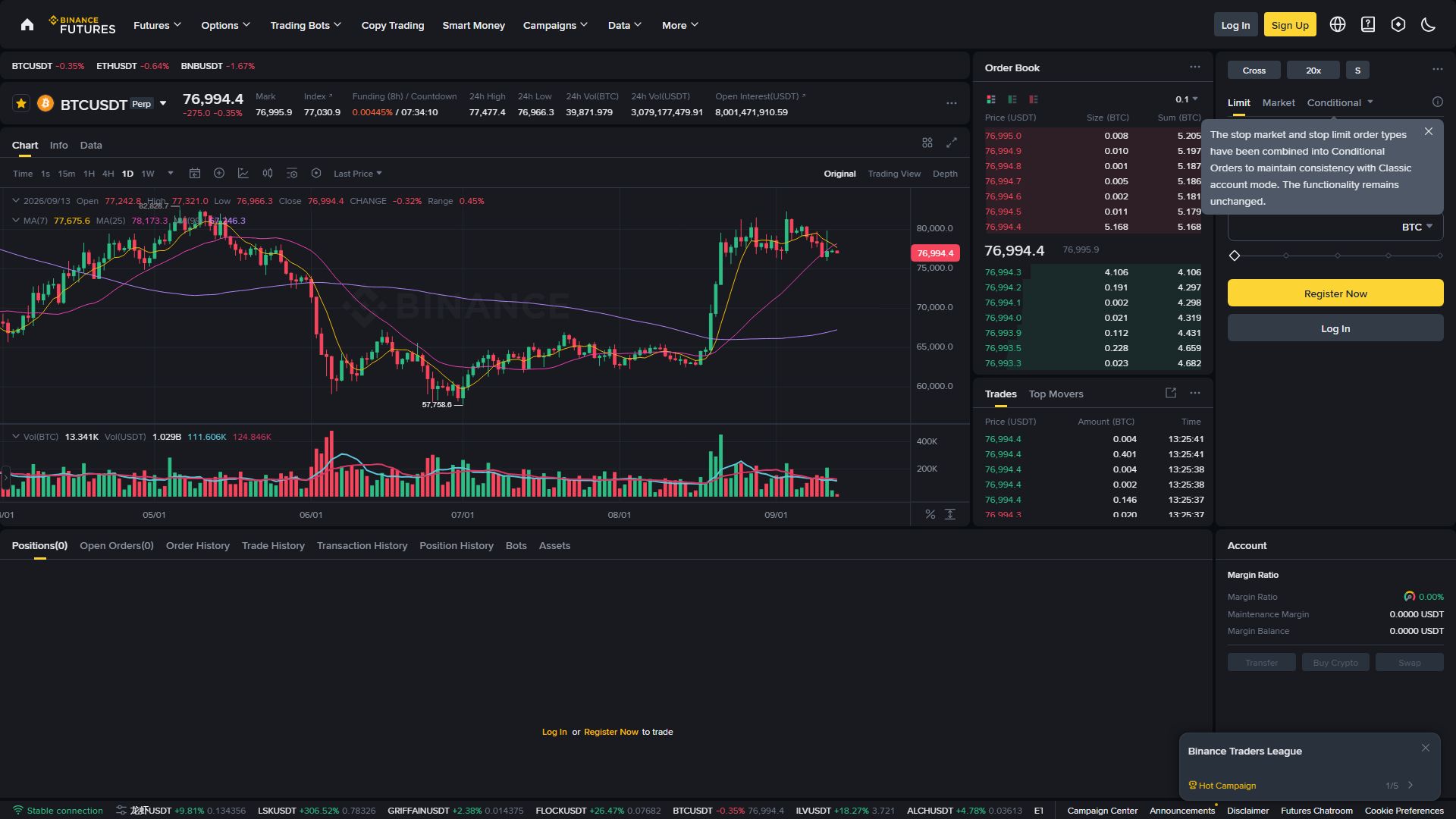Viewport: 1456px width, 819px height.
Task: Click the chart grid layout icon
Action: (927, 143)
